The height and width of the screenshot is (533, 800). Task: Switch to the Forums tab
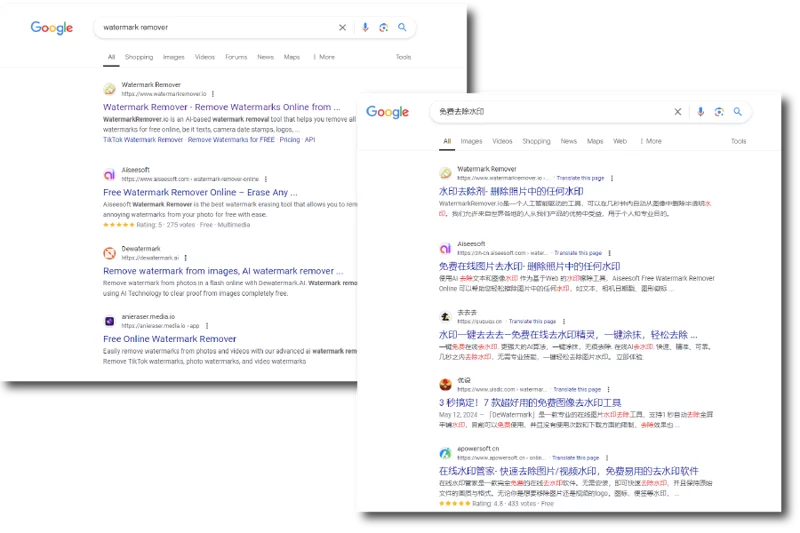[236, 57]
